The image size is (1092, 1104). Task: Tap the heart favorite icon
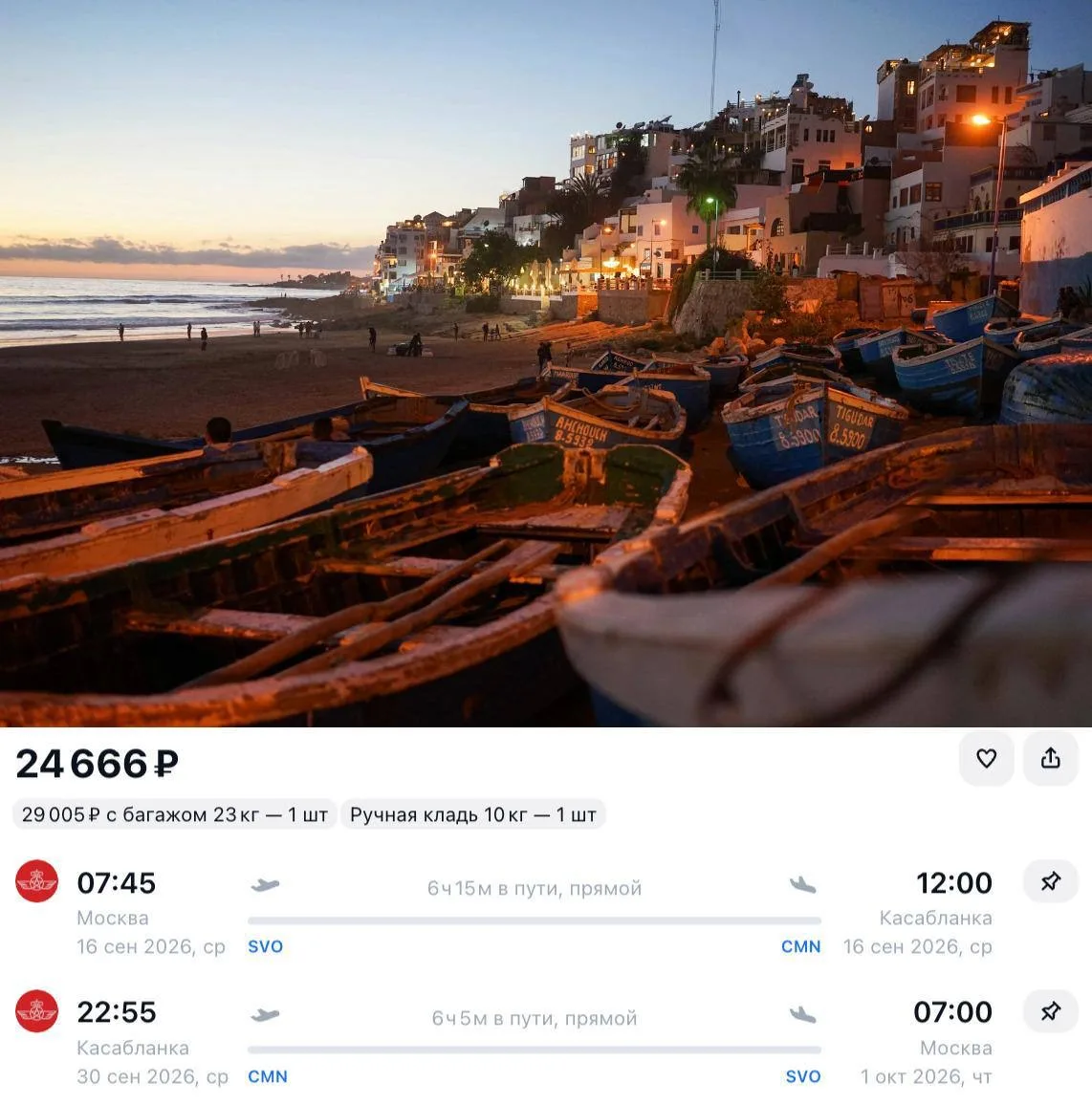tap(986, 758)
